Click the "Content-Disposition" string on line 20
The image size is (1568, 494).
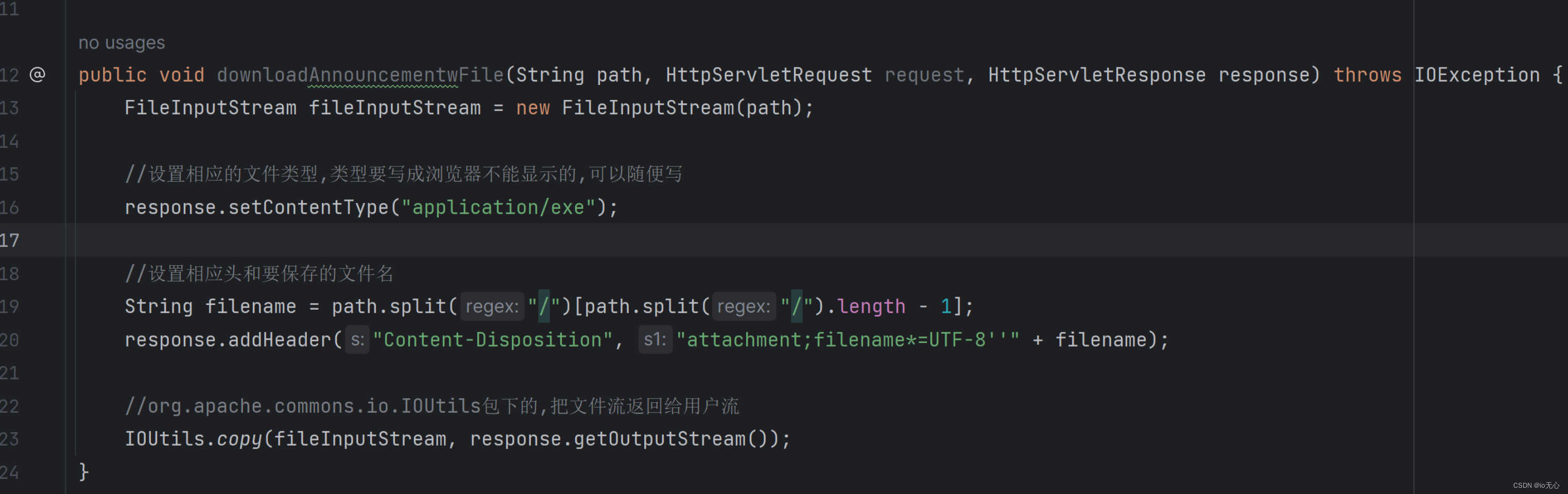tap(492, 339)
